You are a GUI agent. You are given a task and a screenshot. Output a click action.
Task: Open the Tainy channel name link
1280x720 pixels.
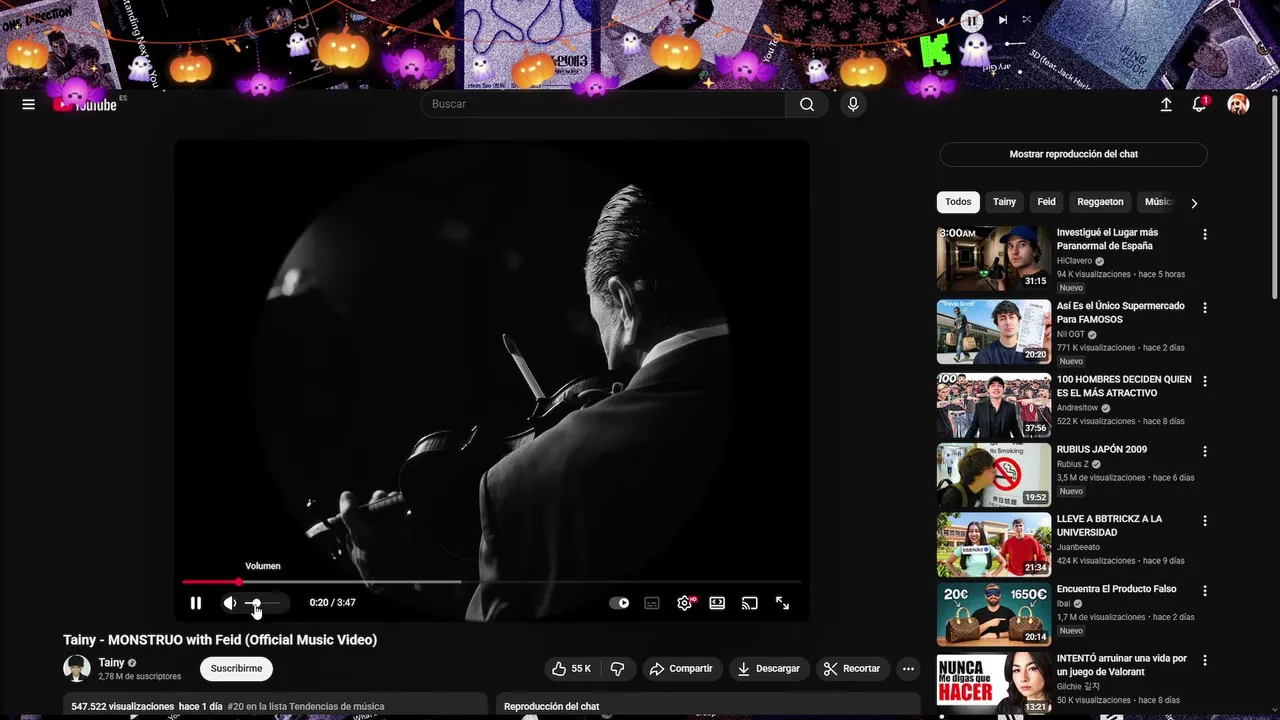coord(111,662)
